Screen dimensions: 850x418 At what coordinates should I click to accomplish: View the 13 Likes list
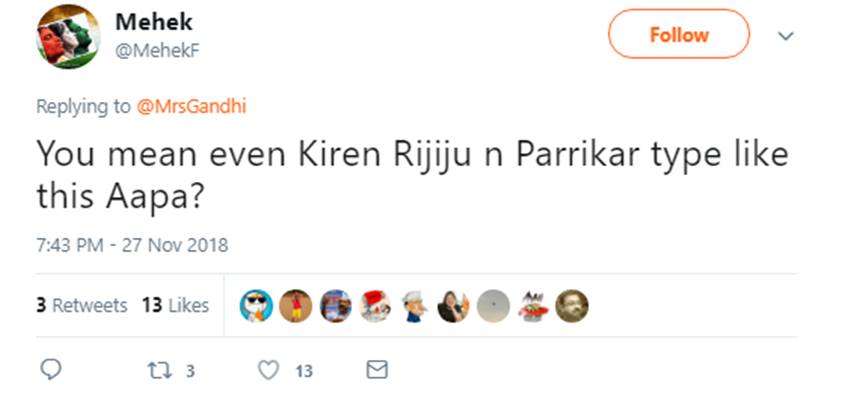[175, 305]
